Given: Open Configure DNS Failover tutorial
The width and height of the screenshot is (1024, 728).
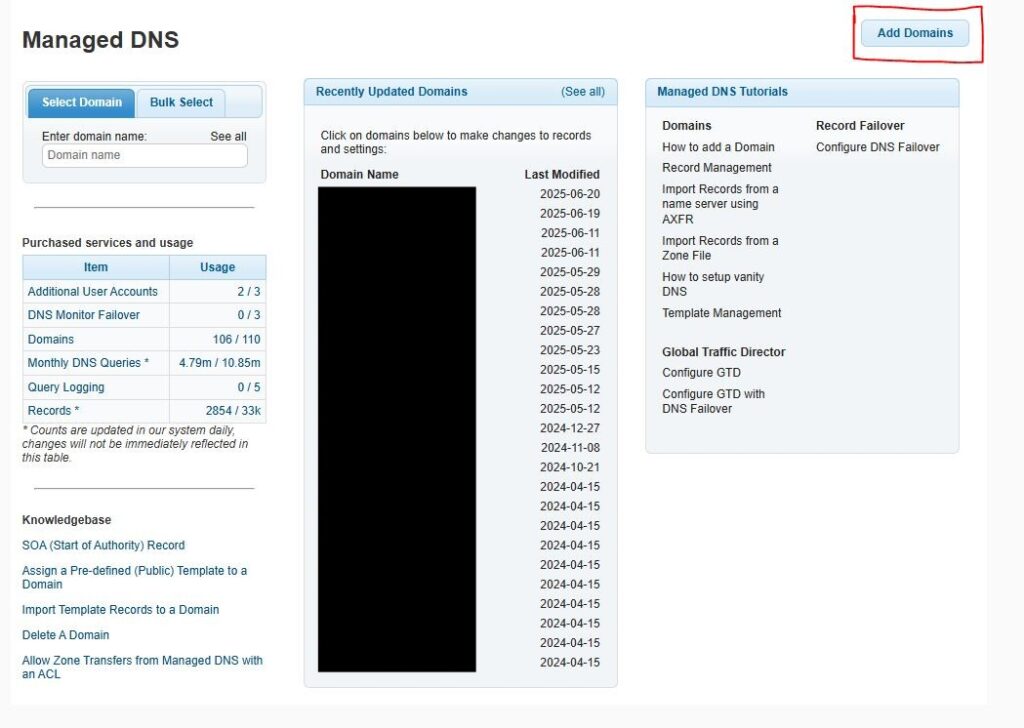Looking at the screenshot, I should coord(877,147).
